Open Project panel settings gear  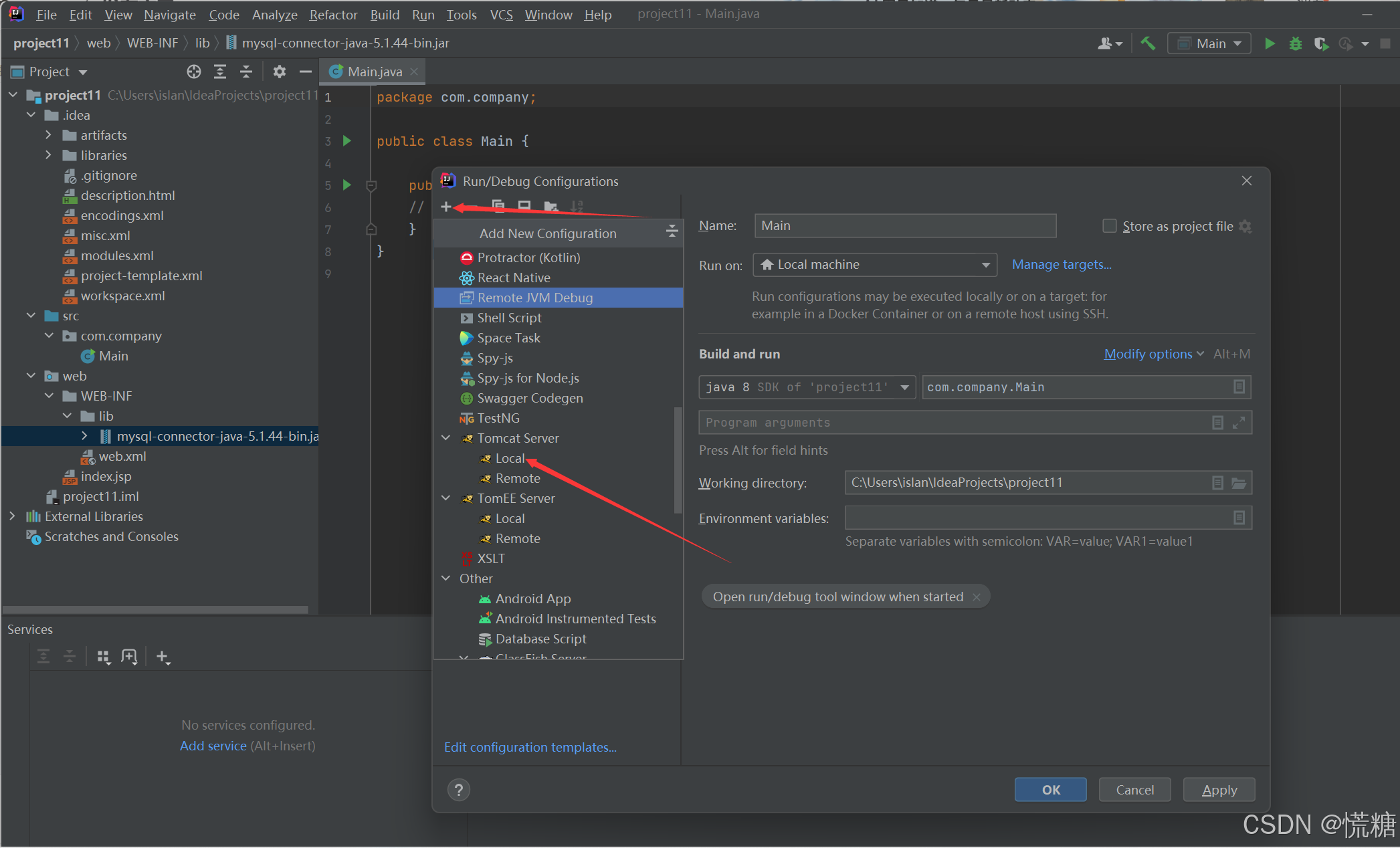point(280,72)
